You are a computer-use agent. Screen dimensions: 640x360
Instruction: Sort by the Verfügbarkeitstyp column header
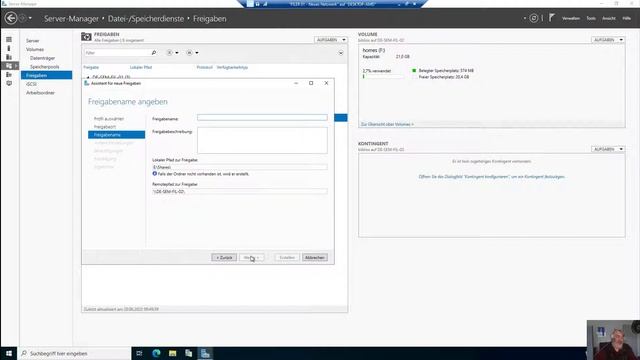[x=232, y=67]
